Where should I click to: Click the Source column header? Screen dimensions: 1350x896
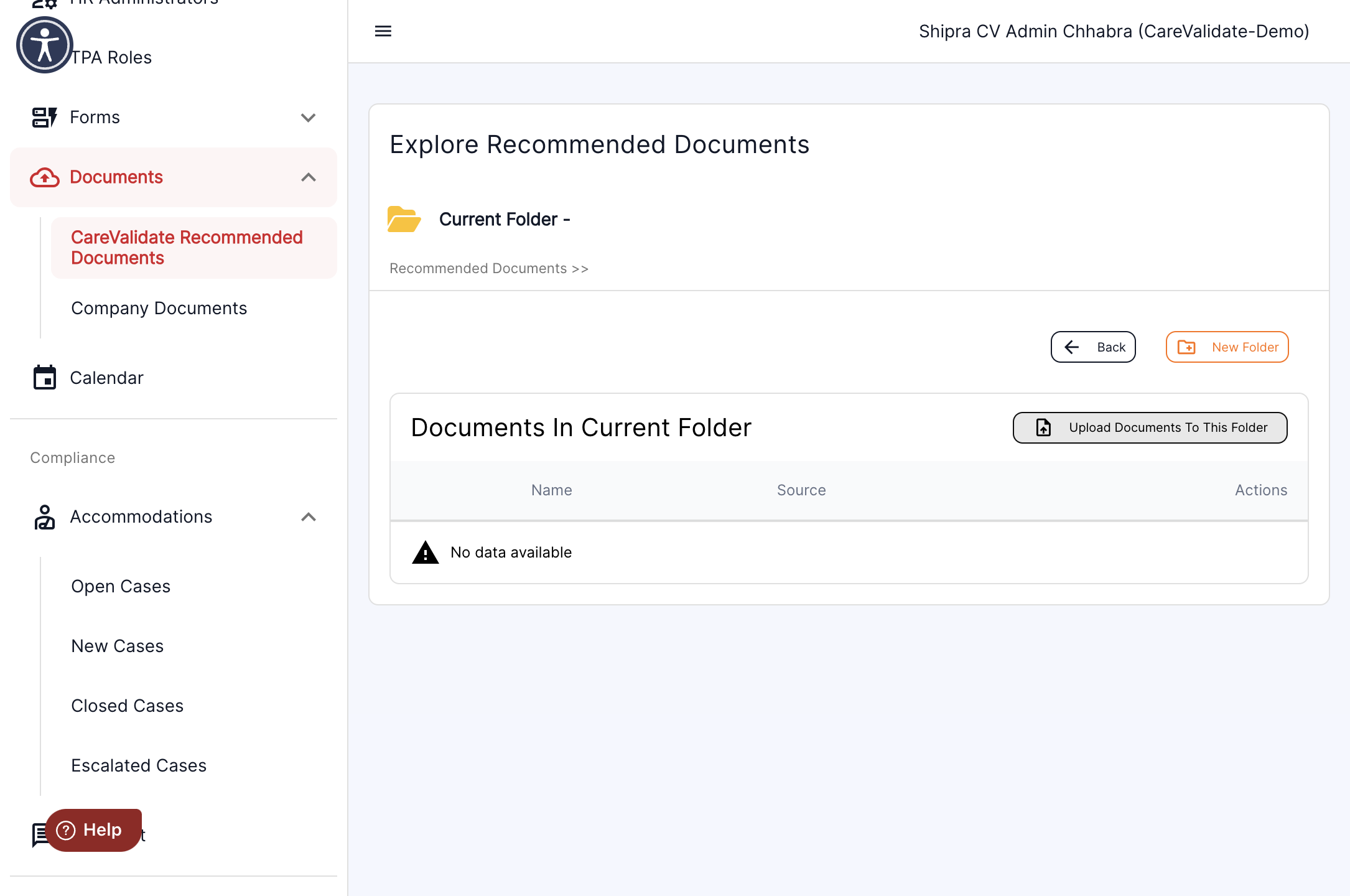point(801,490)
